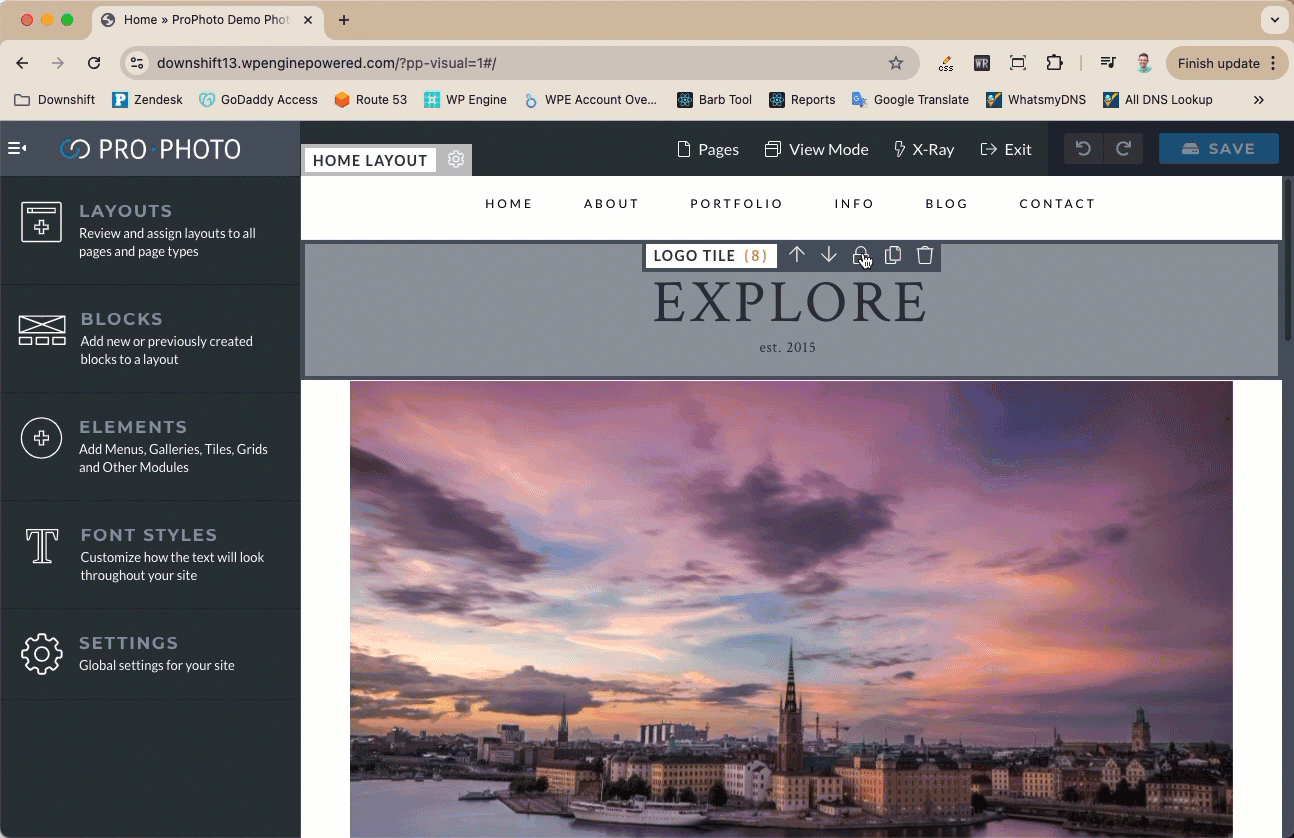
Task: Open the WR extension icon
Action: coord(982,63)
